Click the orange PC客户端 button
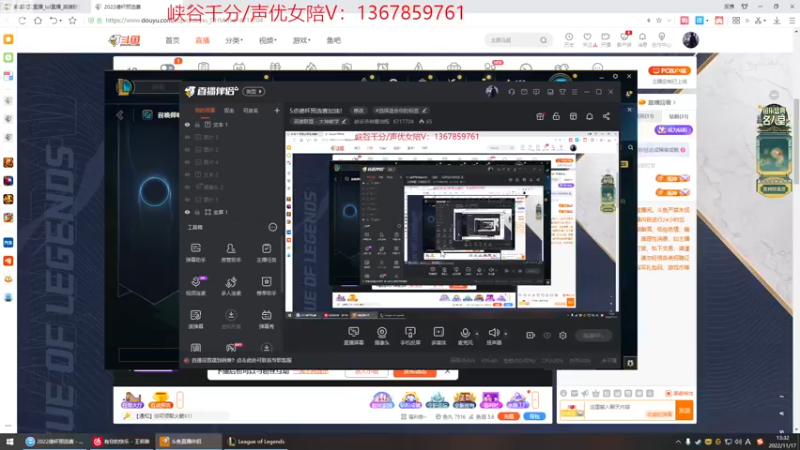This screenshot has height=450, width=800. coord(669,70)
